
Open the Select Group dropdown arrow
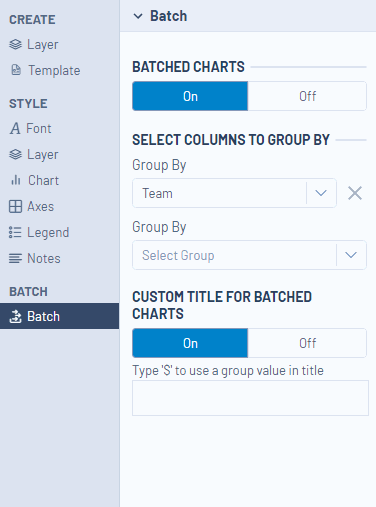pos(351,255)
